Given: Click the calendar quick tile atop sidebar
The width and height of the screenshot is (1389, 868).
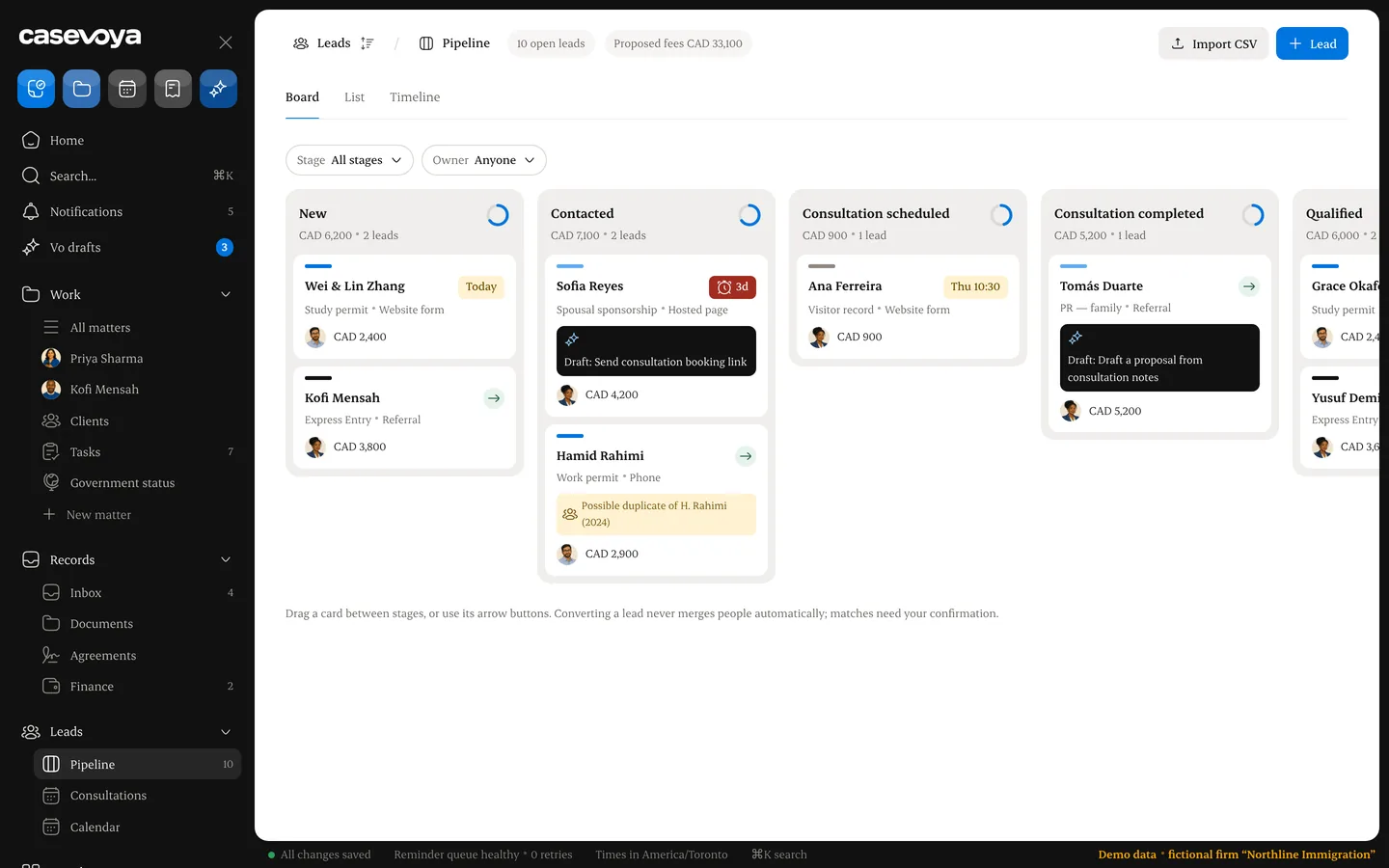Looking at the screenshot, I should point(127,89).
